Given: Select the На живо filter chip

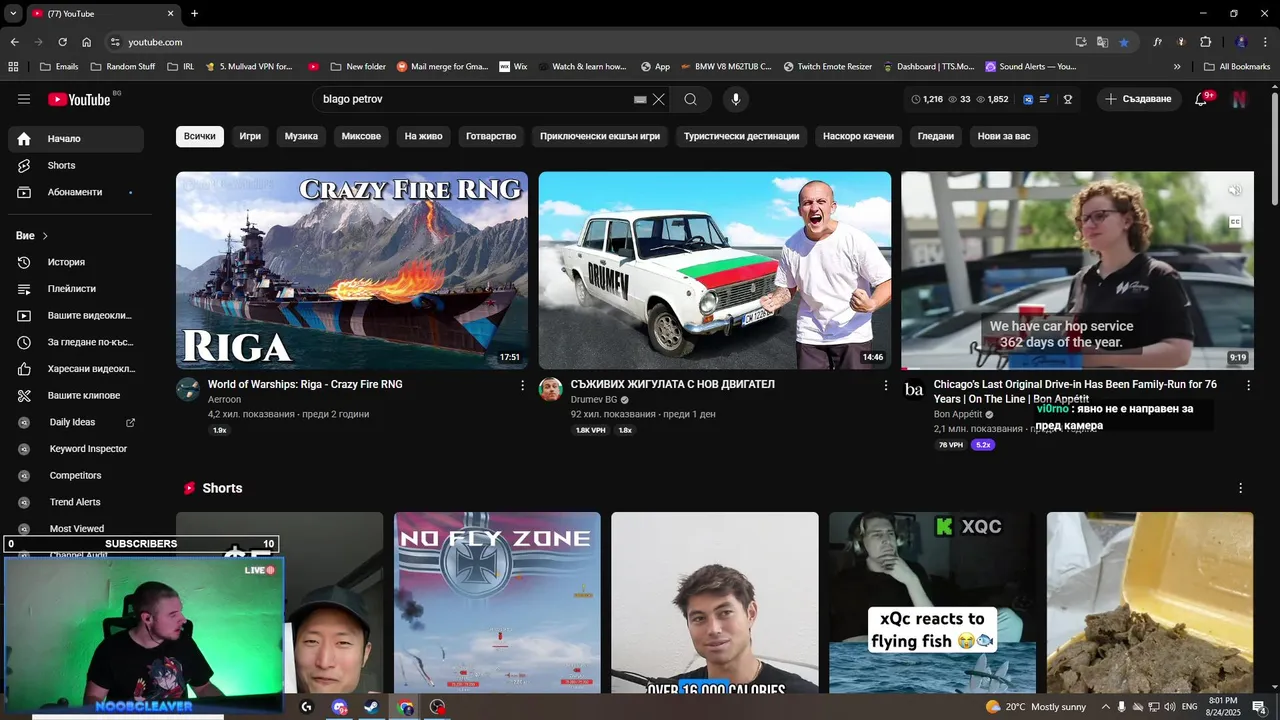Looking at the screenshot, I should [x=423, y=136].
